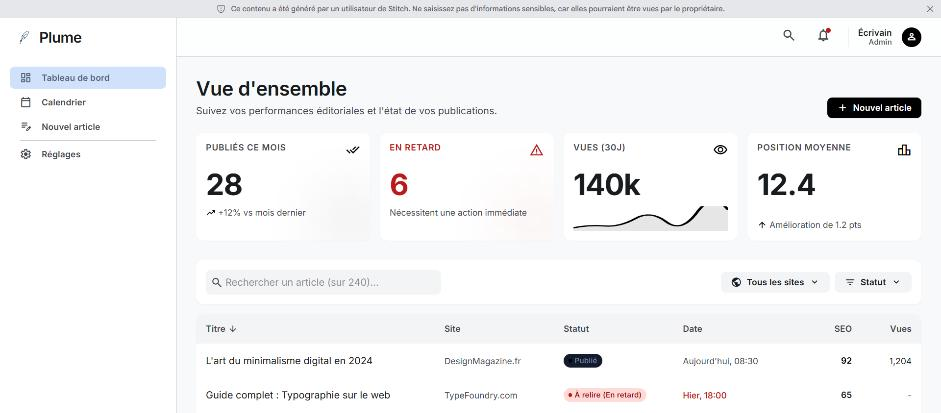Click the Réglages gear icon
The image size is (941, 413).
tap(25, 154)
